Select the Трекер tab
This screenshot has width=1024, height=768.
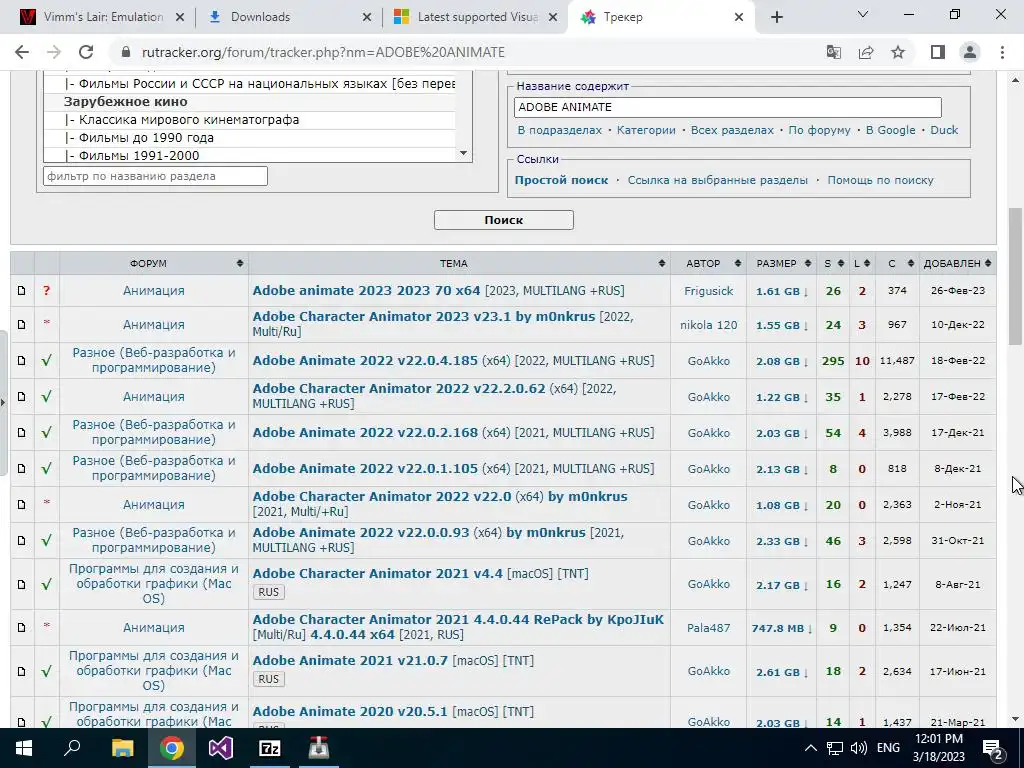[x=662, y=17]
